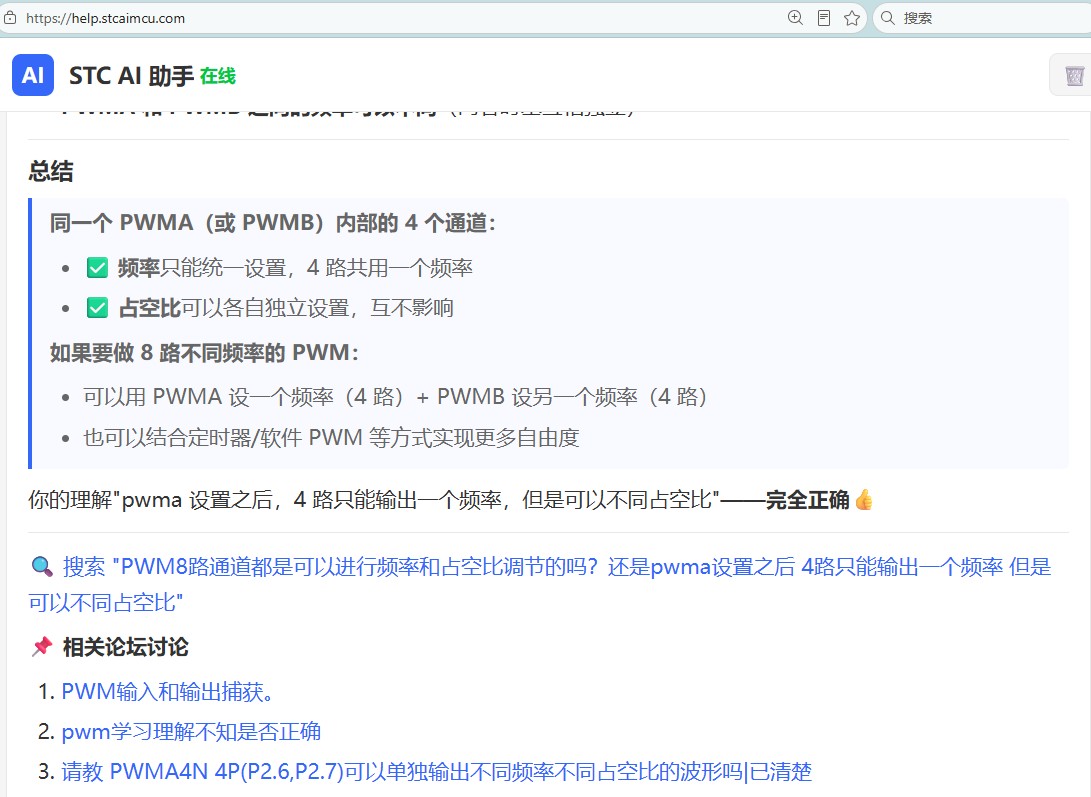This screenshot has width=1091, height=797.
Task: Click the trash bin clear chat button
Action: pos(1074,75)
